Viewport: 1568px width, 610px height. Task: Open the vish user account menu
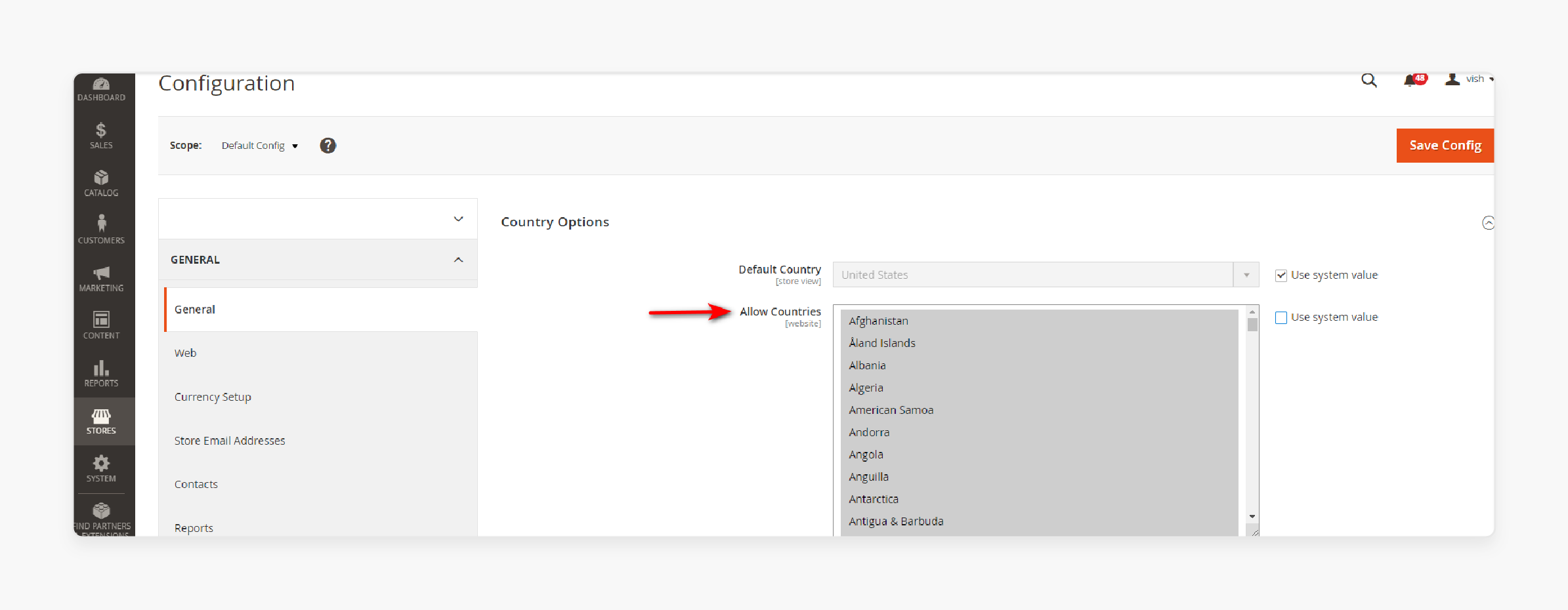1470,79
